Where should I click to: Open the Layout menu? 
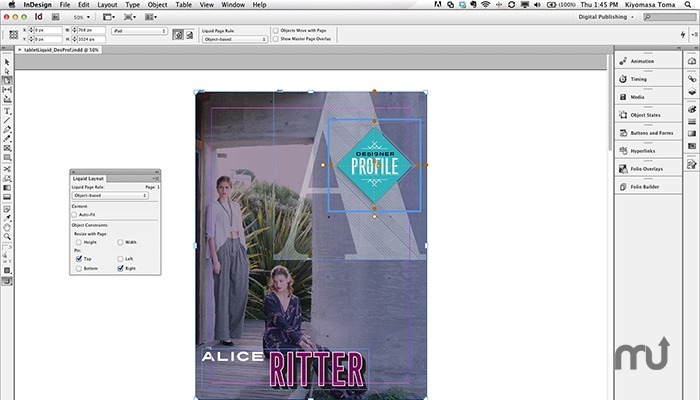(107, 4)
